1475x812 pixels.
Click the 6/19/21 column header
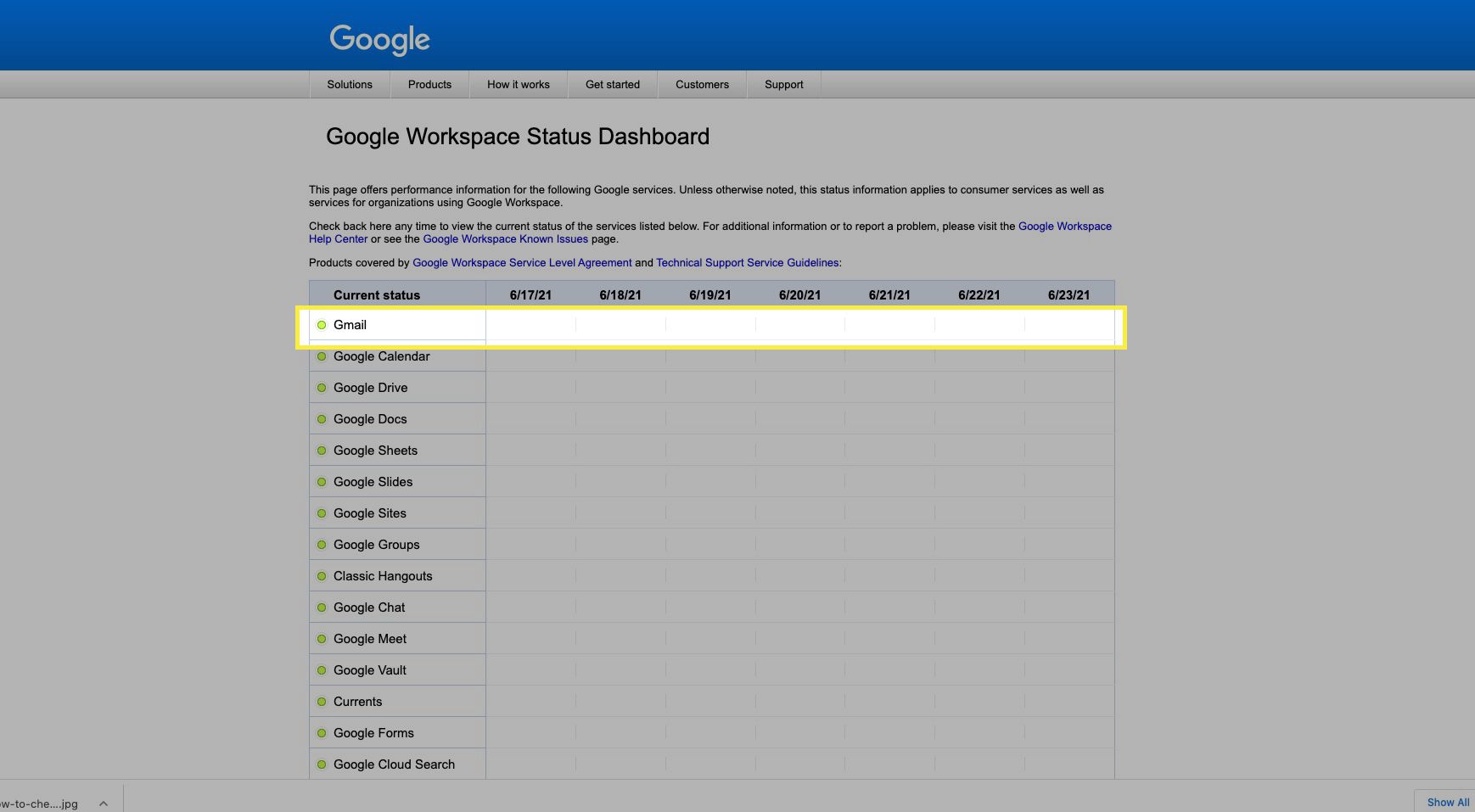[710, 295]
